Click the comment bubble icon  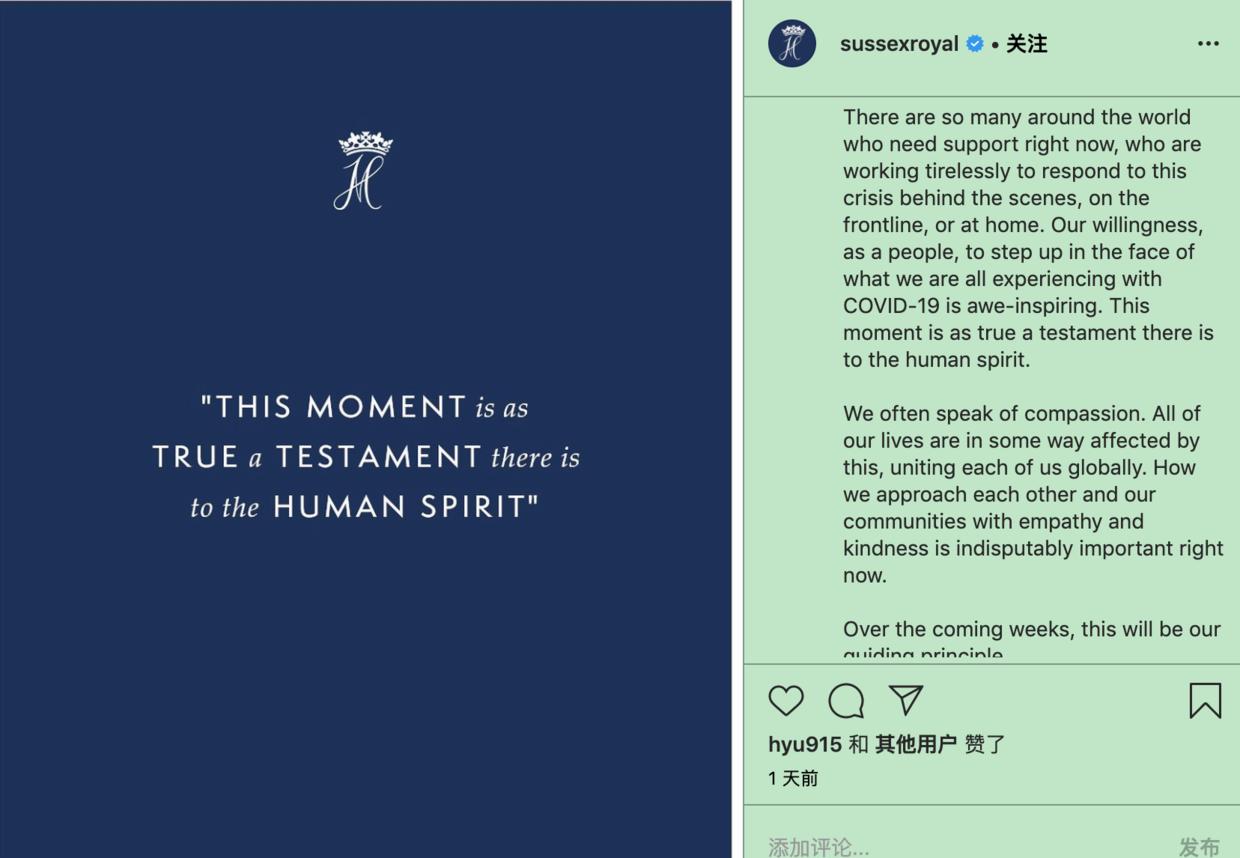point(846,701)
